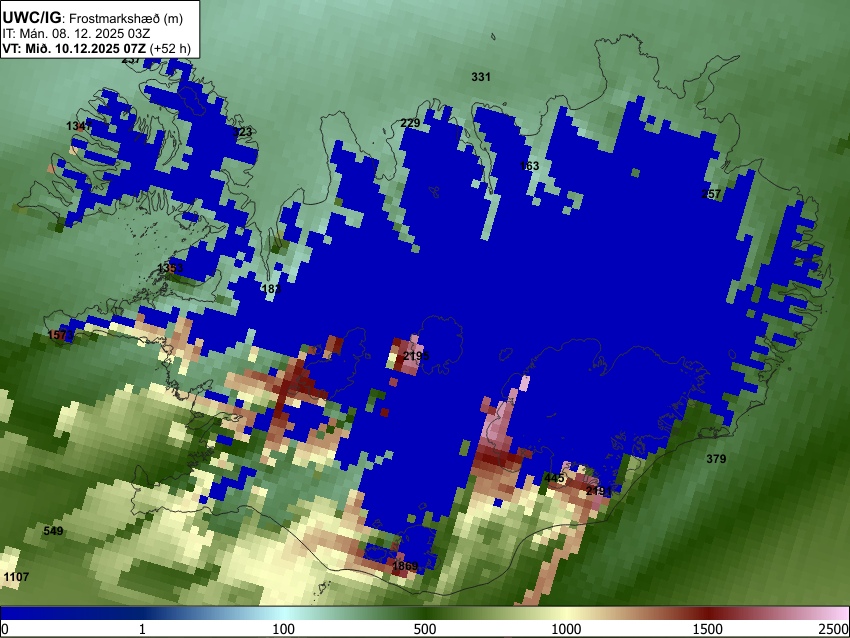850x638 pixels.
Task: Click the color scale label 0
Action: coord(5,629)
